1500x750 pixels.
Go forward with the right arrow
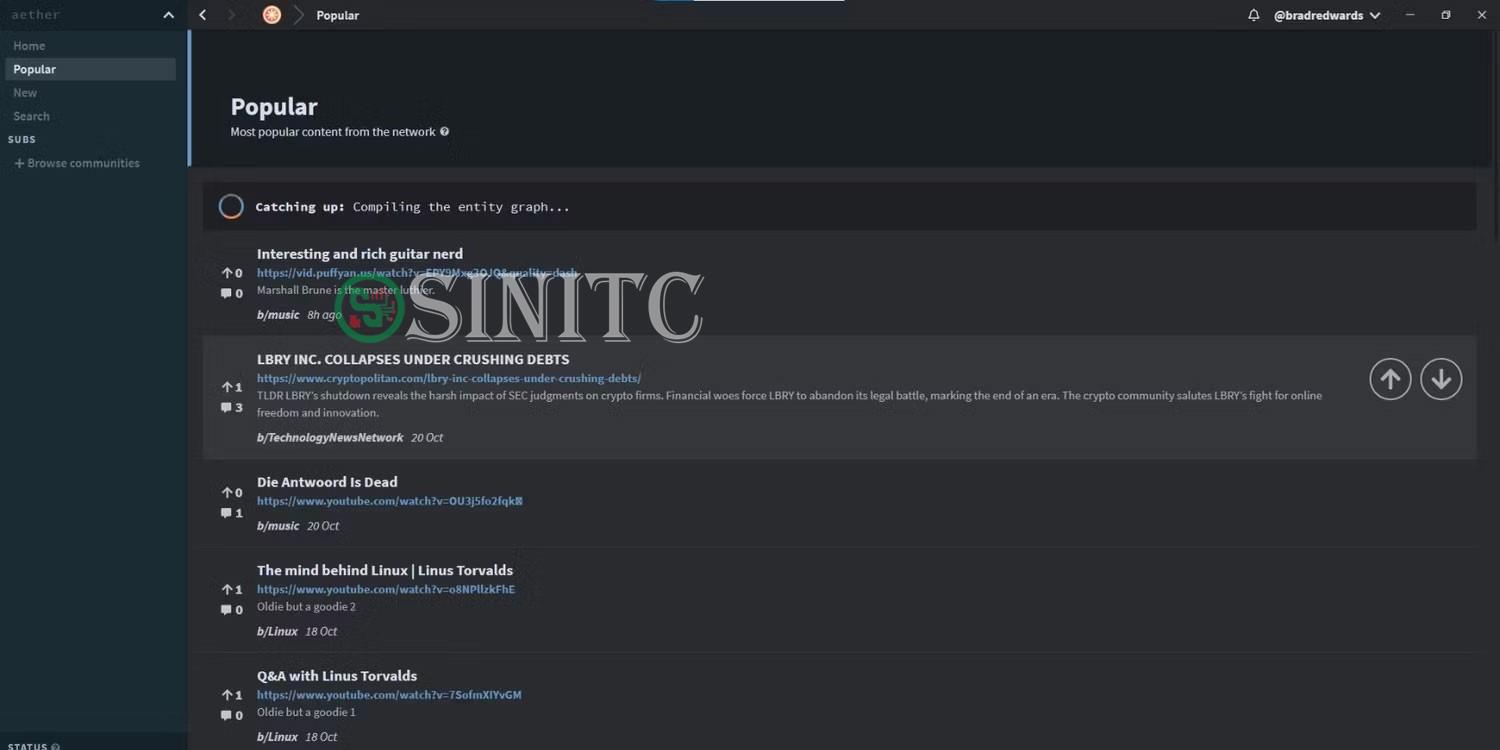pyautogui.click(x=232, y=15)
